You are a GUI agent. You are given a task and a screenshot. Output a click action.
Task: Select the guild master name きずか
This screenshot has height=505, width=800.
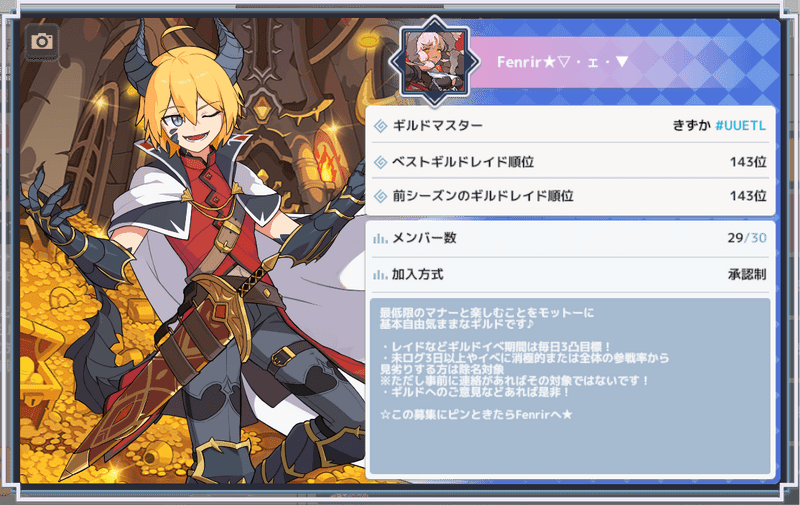coord(691,125)
